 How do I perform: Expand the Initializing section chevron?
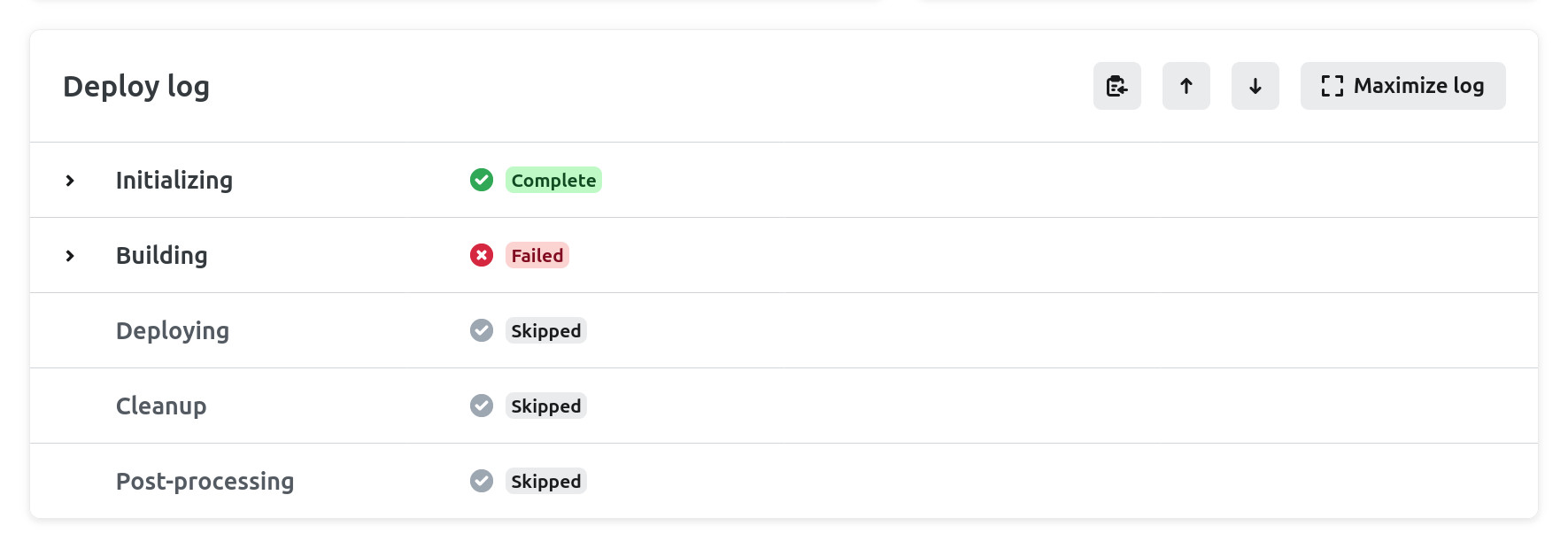point(70,181)
